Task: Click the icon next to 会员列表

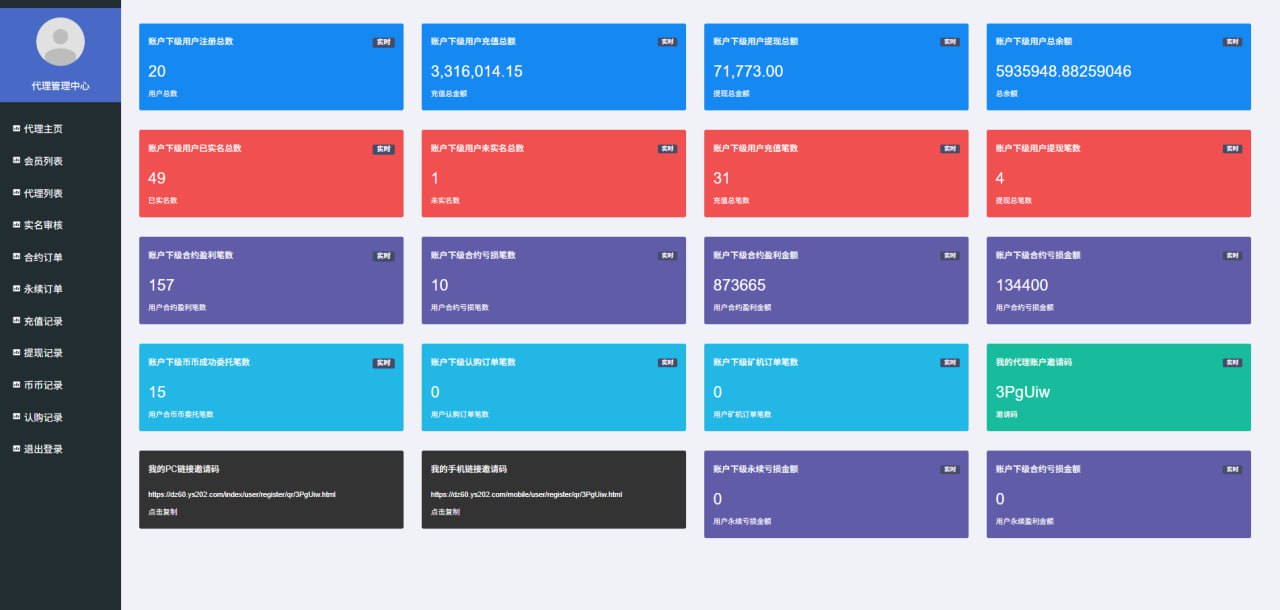Action: pyautogui.click(x=16, y=161)
